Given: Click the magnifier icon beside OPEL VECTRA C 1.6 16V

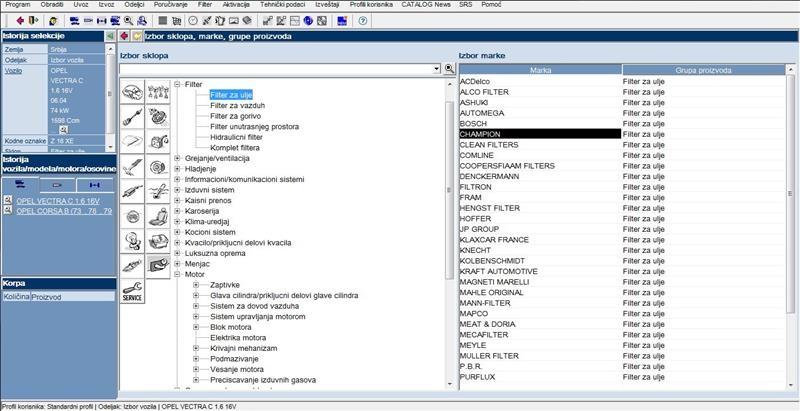Looking at the screenshot, I should click(x=8, y=200).
